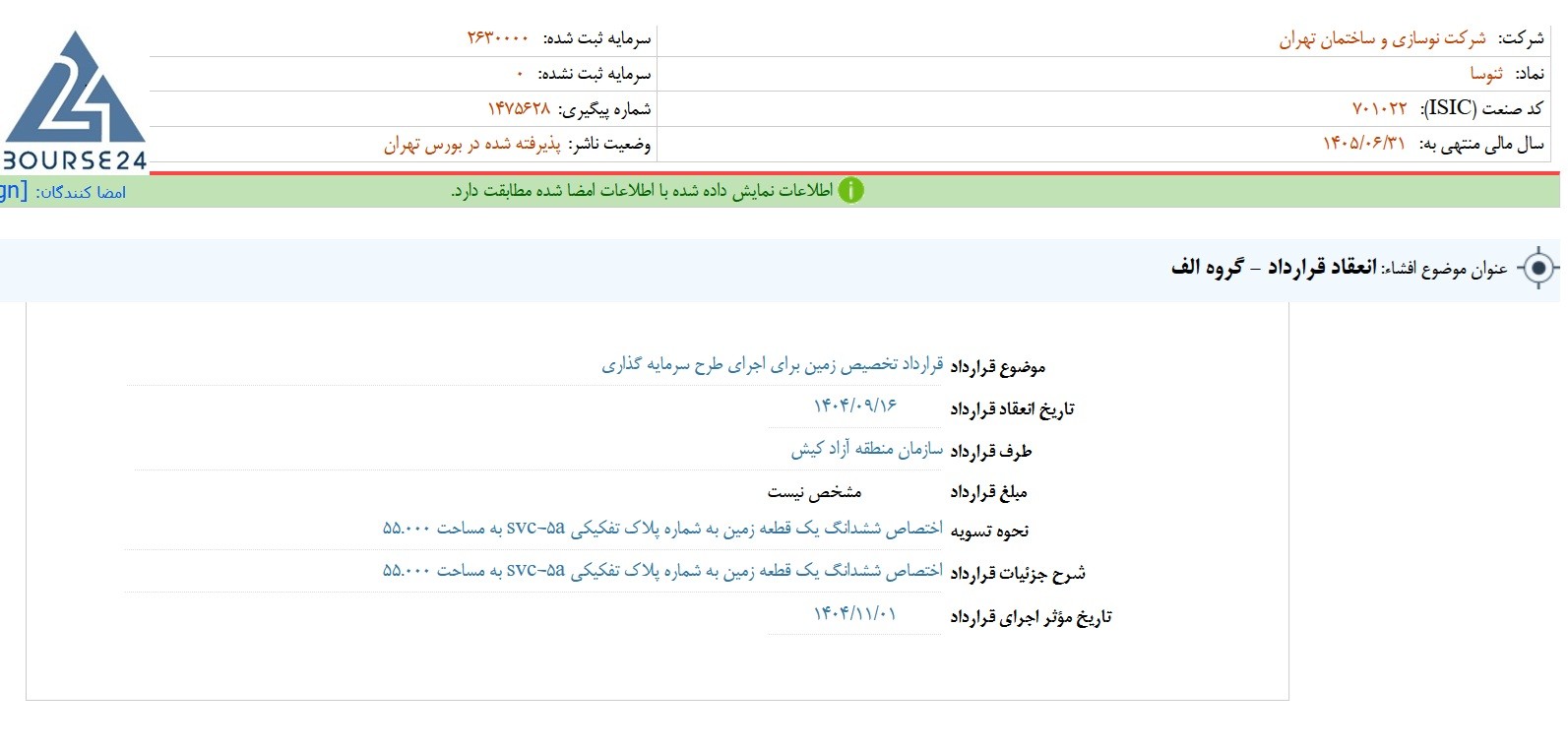Viewport: 1568px width, 751px height.
Task: Click the target icon beside عنوان موضوع افشاء
Action: click(1538, 268)
